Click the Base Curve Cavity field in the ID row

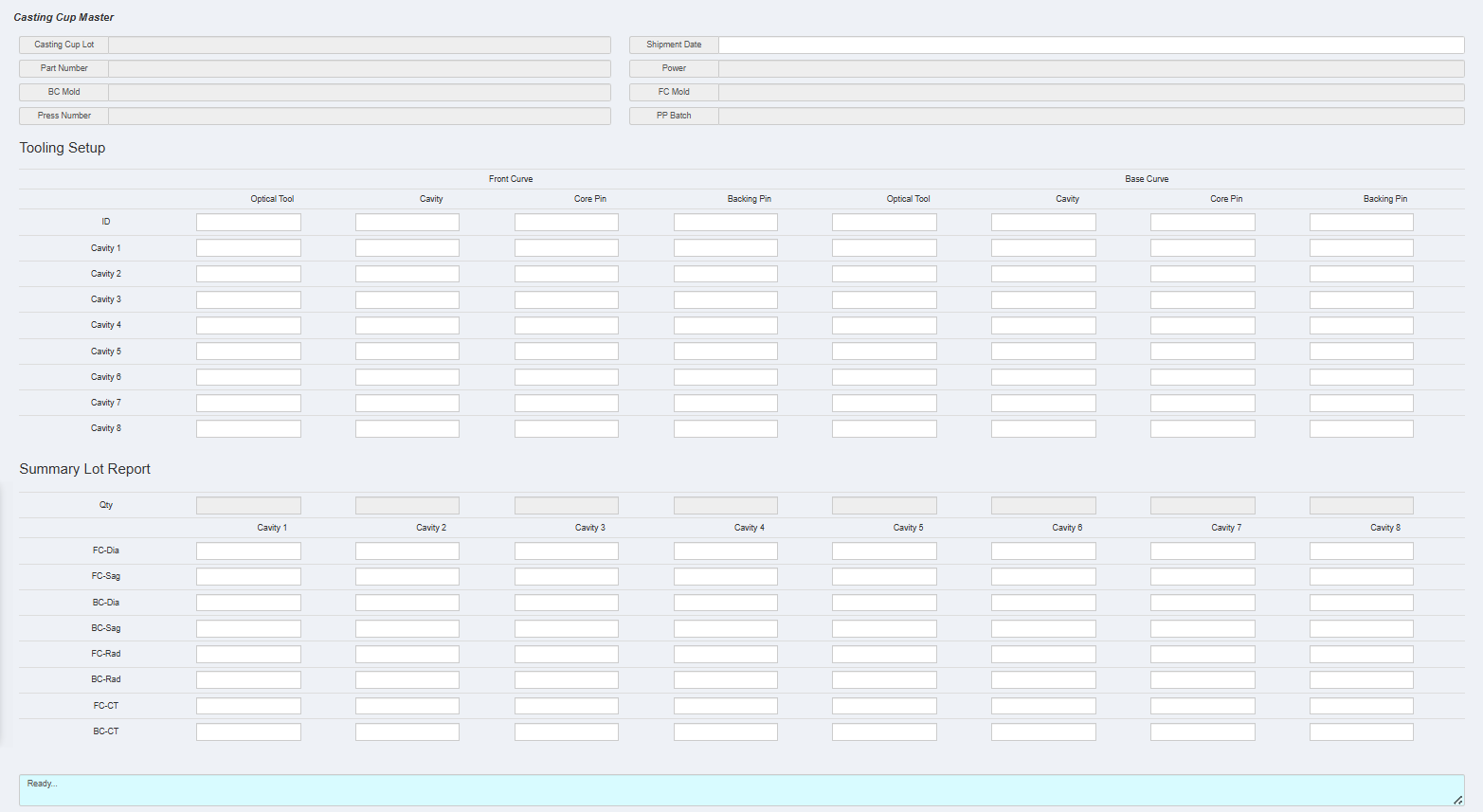point(1043,221)
